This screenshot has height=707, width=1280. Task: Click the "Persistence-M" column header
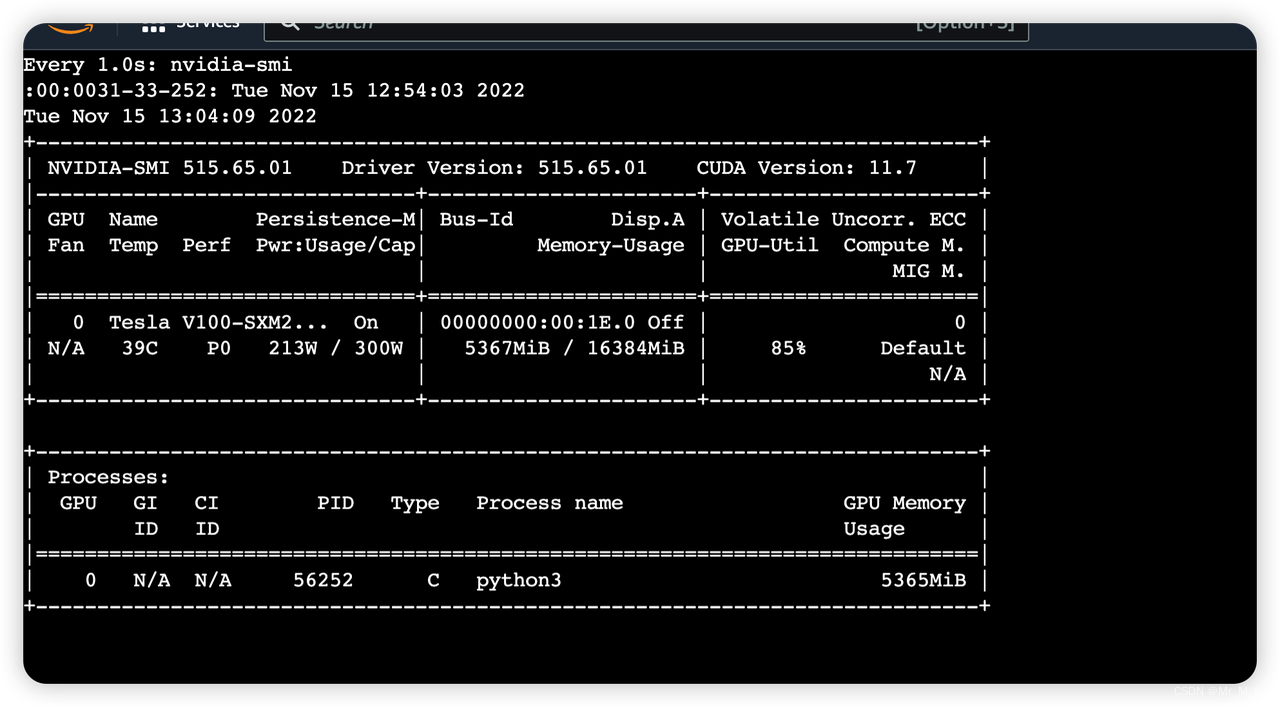[335, 219]
